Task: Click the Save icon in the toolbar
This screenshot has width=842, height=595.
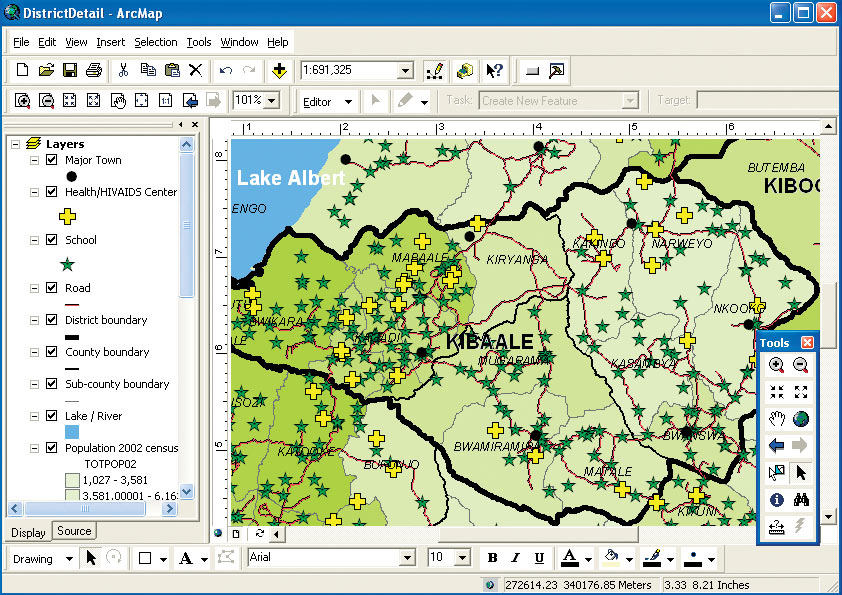Action: coord(70,70)
